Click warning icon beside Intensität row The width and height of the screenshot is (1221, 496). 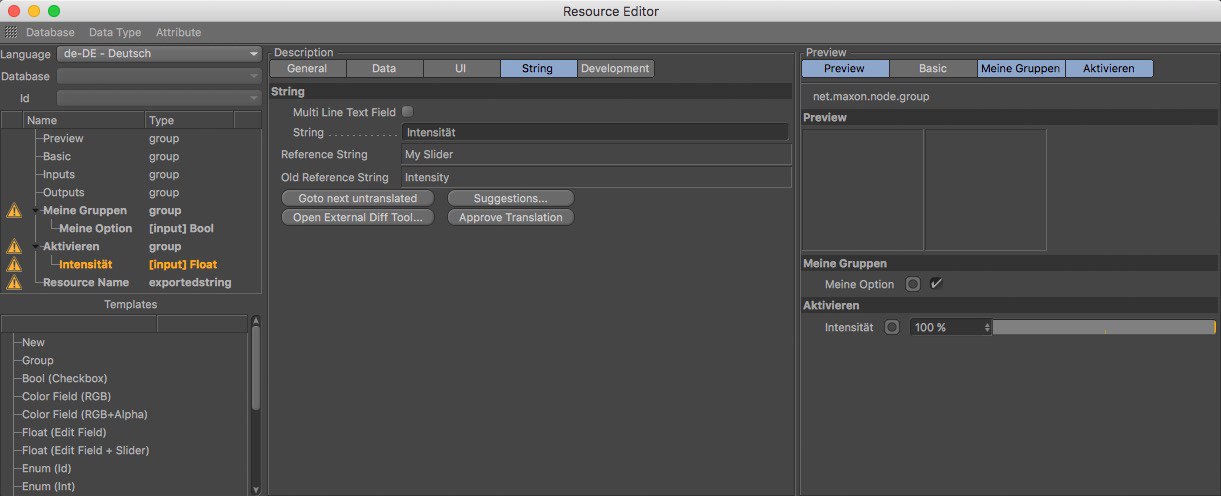pos(14,265)
